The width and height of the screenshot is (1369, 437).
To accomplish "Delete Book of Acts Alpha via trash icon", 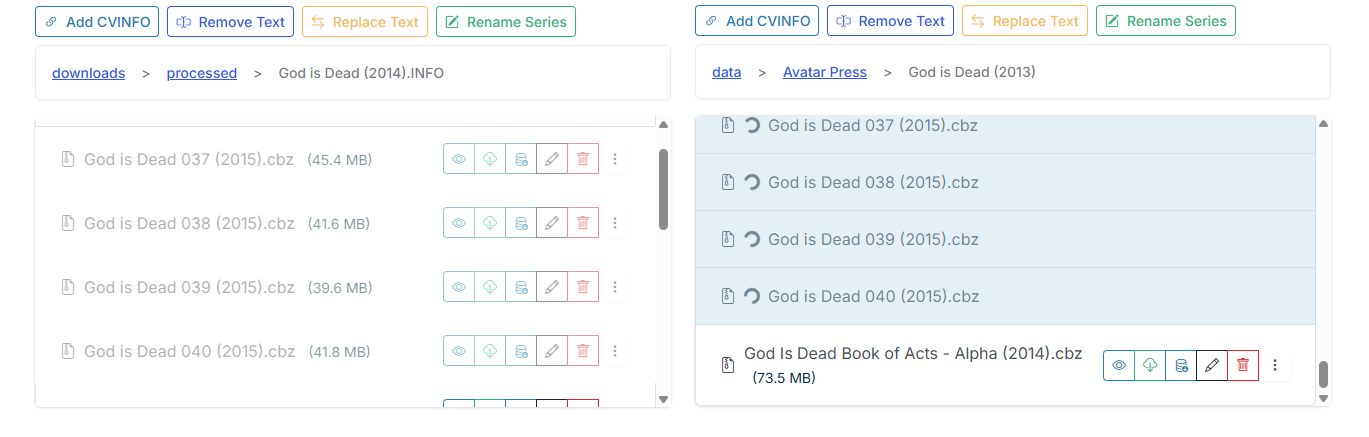I will pyautogui.click(x=1243, y=366).
